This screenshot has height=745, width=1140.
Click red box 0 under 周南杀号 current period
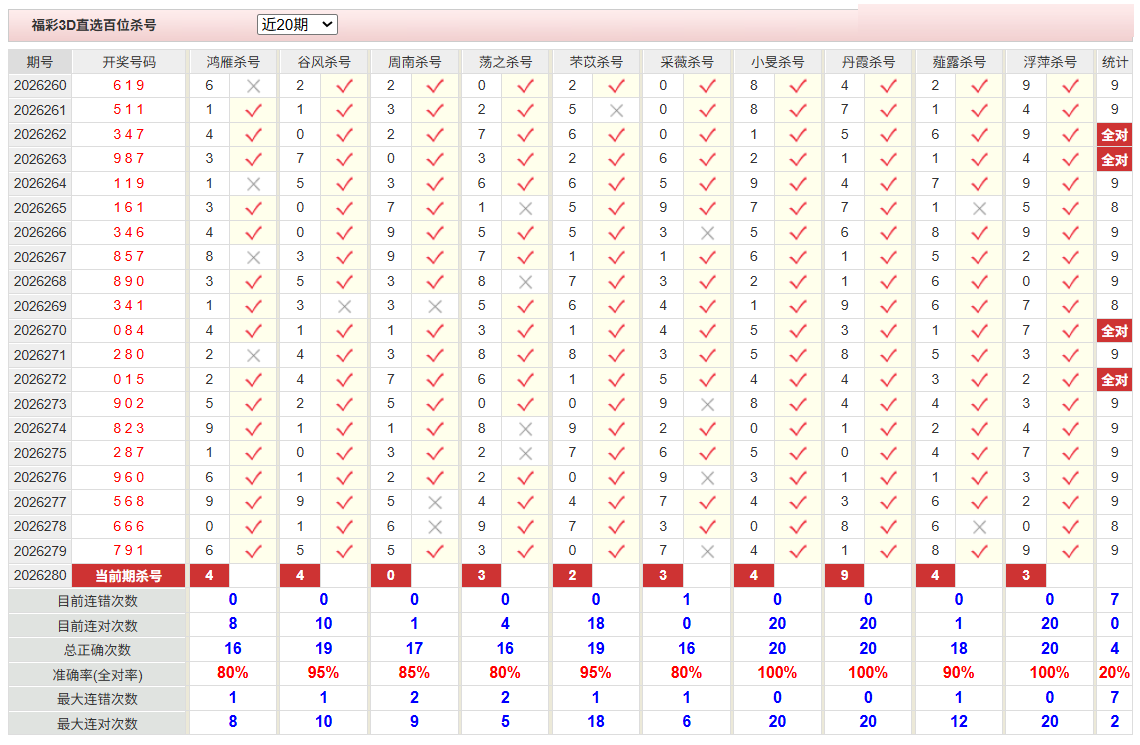[390, 576]
